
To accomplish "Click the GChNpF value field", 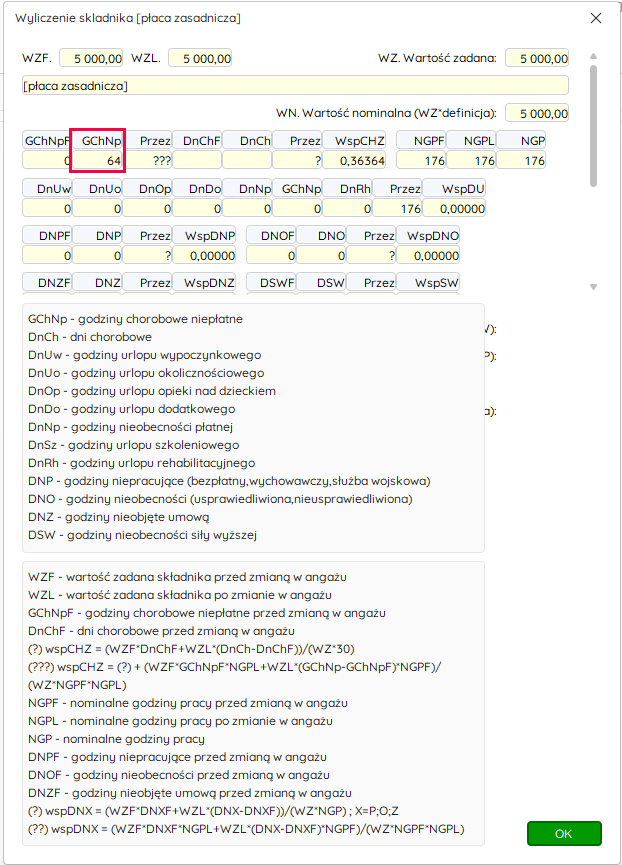I will [47, 161].
